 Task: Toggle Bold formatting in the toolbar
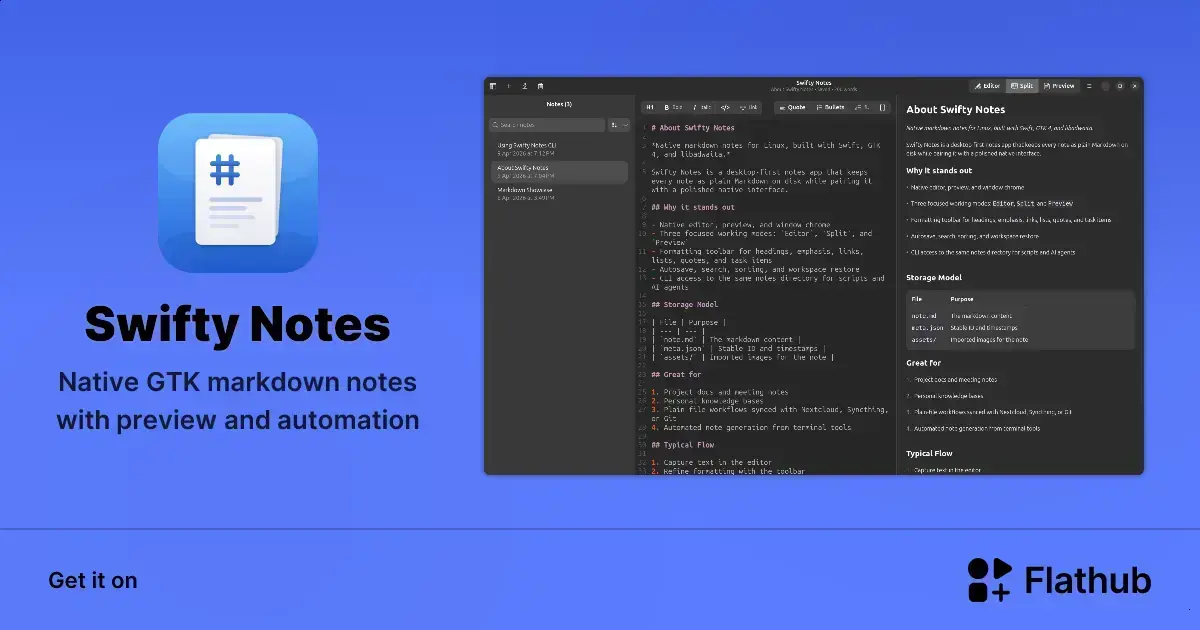point(673,107)
